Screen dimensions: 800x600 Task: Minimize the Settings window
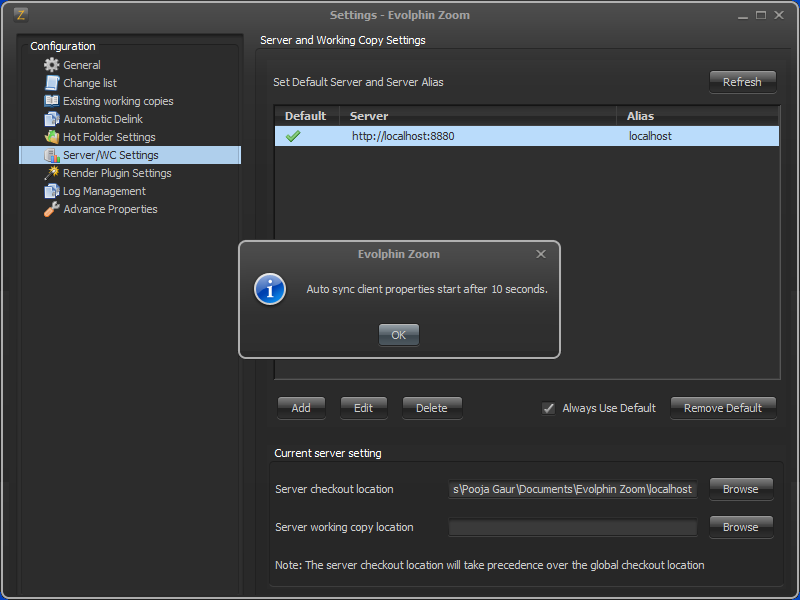pos(742,15)
